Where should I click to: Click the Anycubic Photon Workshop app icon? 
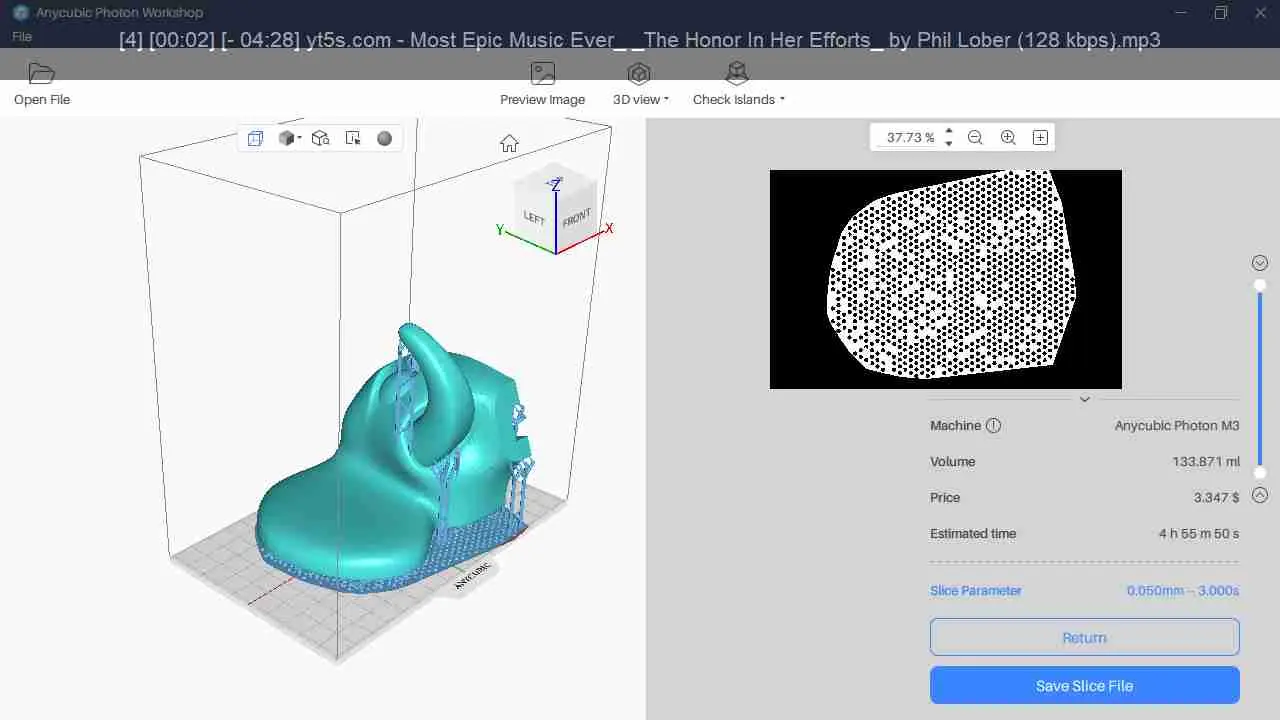pos(21,12)
